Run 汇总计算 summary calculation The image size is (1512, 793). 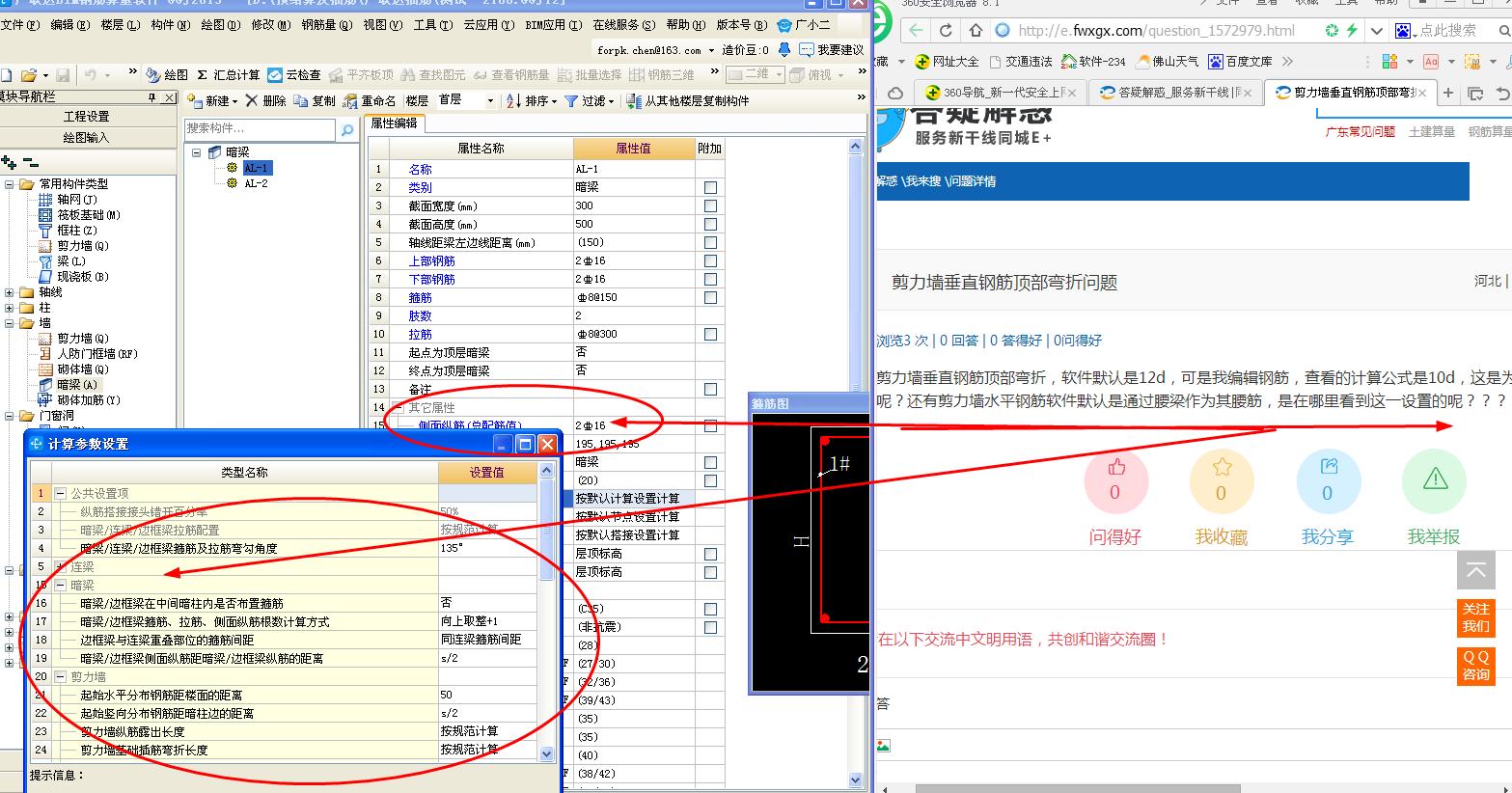(x=228, y=74)
